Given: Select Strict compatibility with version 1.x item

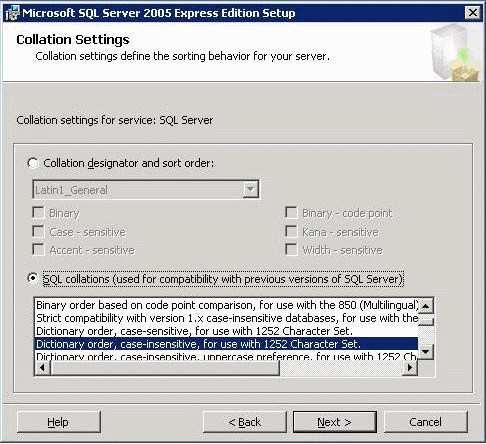Looking at the screenshot, I should click(x=227, y=318).
